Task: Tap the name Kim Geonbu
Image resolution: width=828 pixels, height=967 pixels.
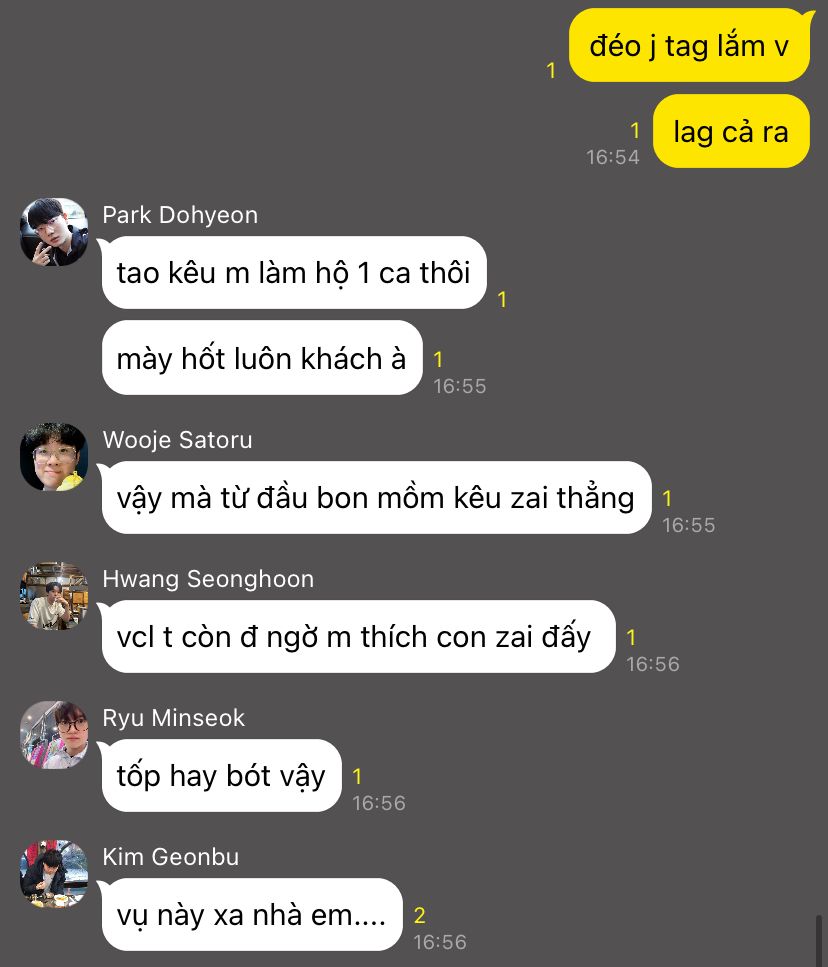Action: click(171, 857)
